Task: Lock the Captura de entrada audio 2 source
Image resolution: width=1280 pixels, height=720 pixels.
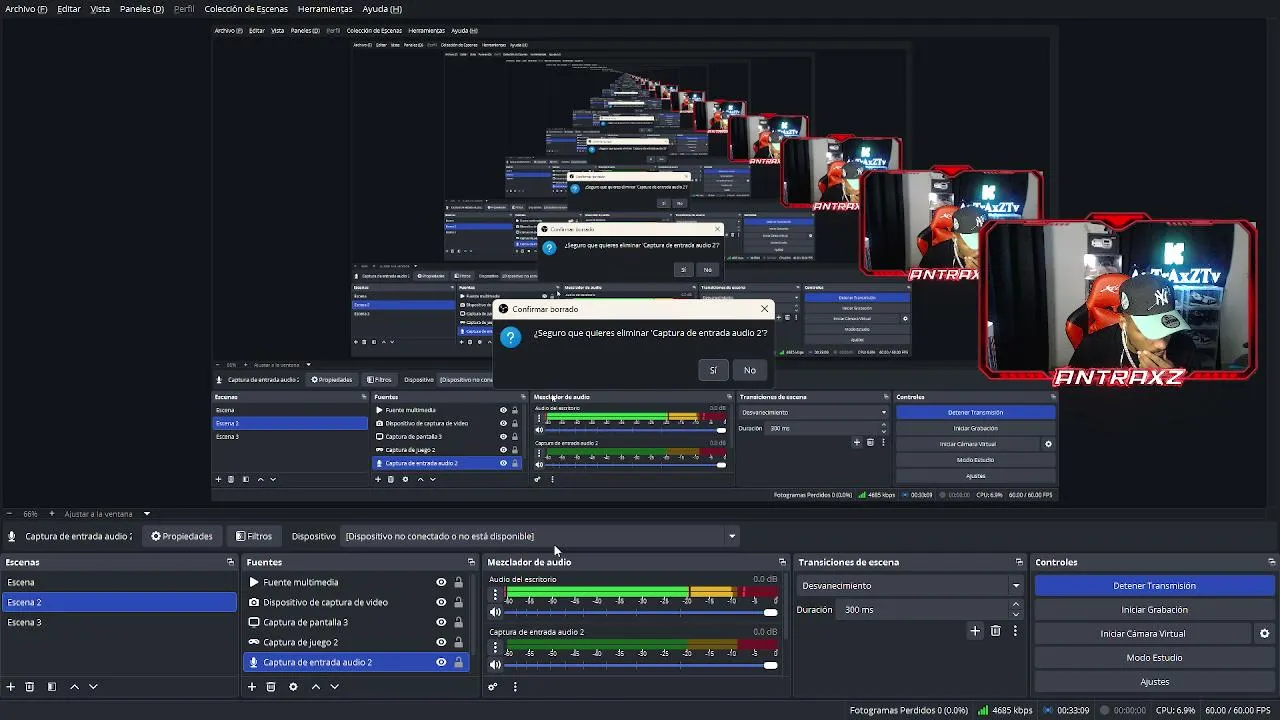Action: [459, 662]
